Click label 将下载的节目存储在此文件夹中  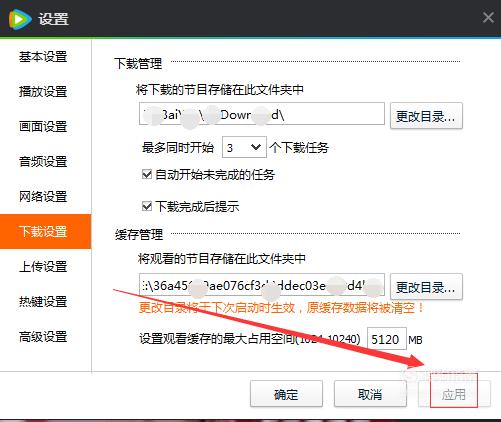220,89
